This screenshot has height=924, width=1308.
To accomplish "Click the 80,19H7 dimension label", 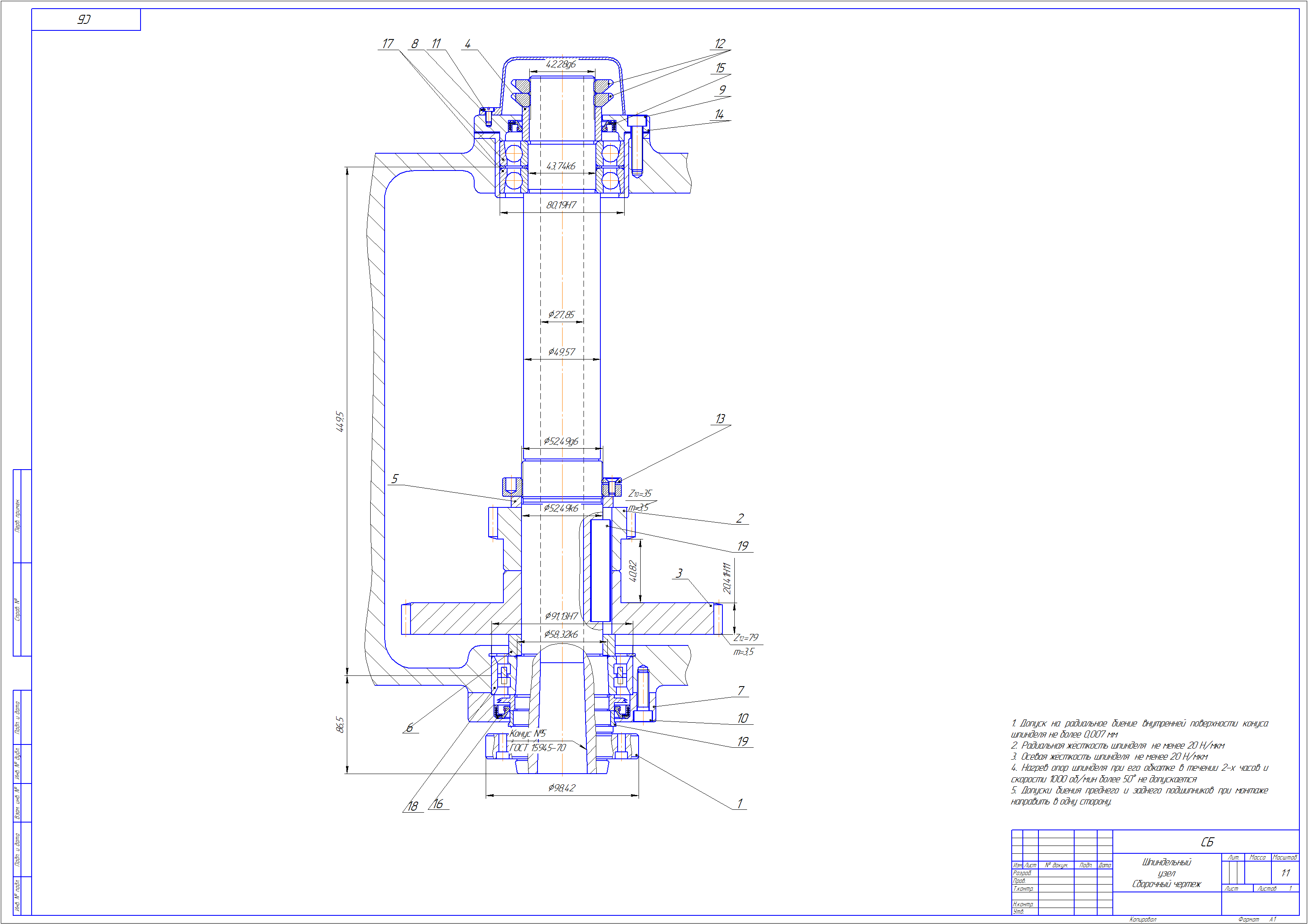I will point(561,205).
